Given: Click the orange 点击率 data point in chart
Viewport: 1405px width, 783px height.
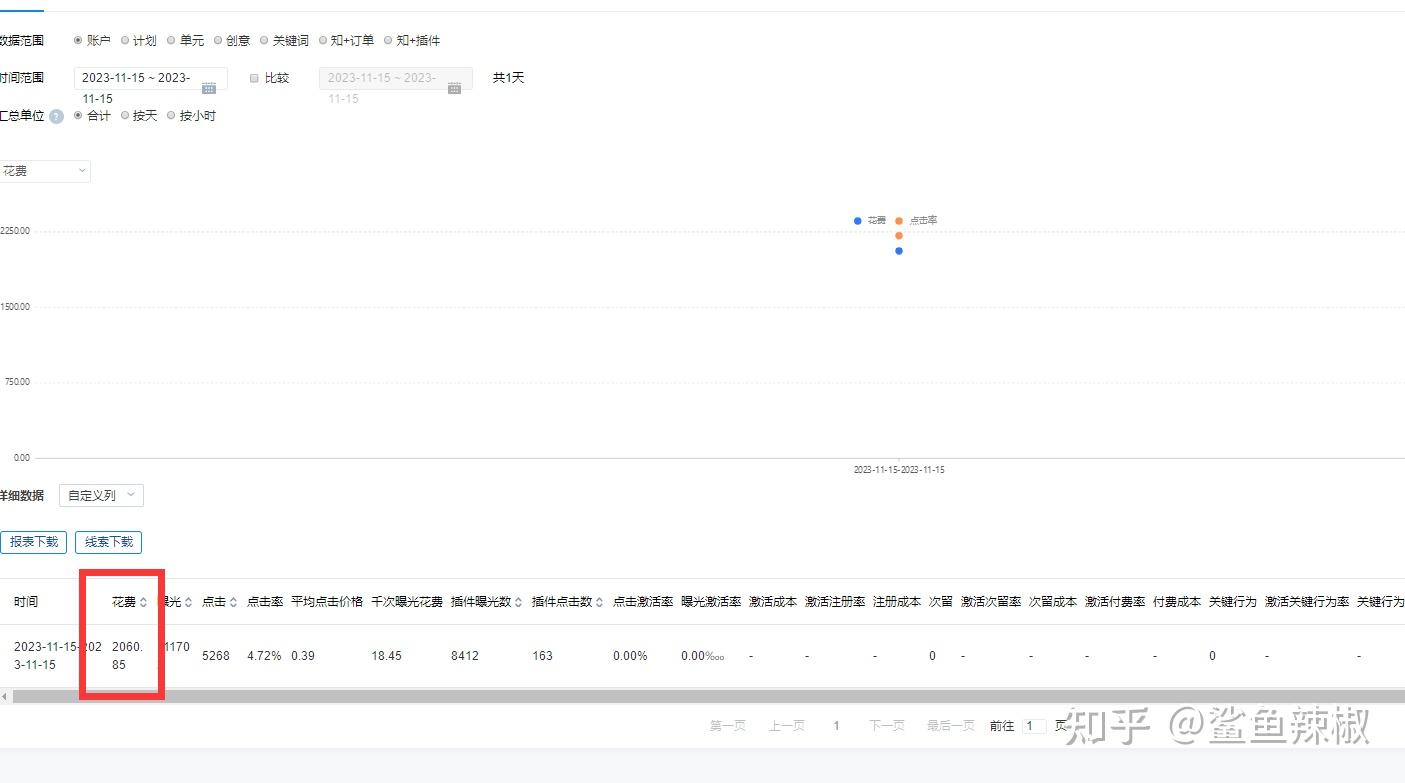Looking at the screenshot, I should tap(899, 236).
